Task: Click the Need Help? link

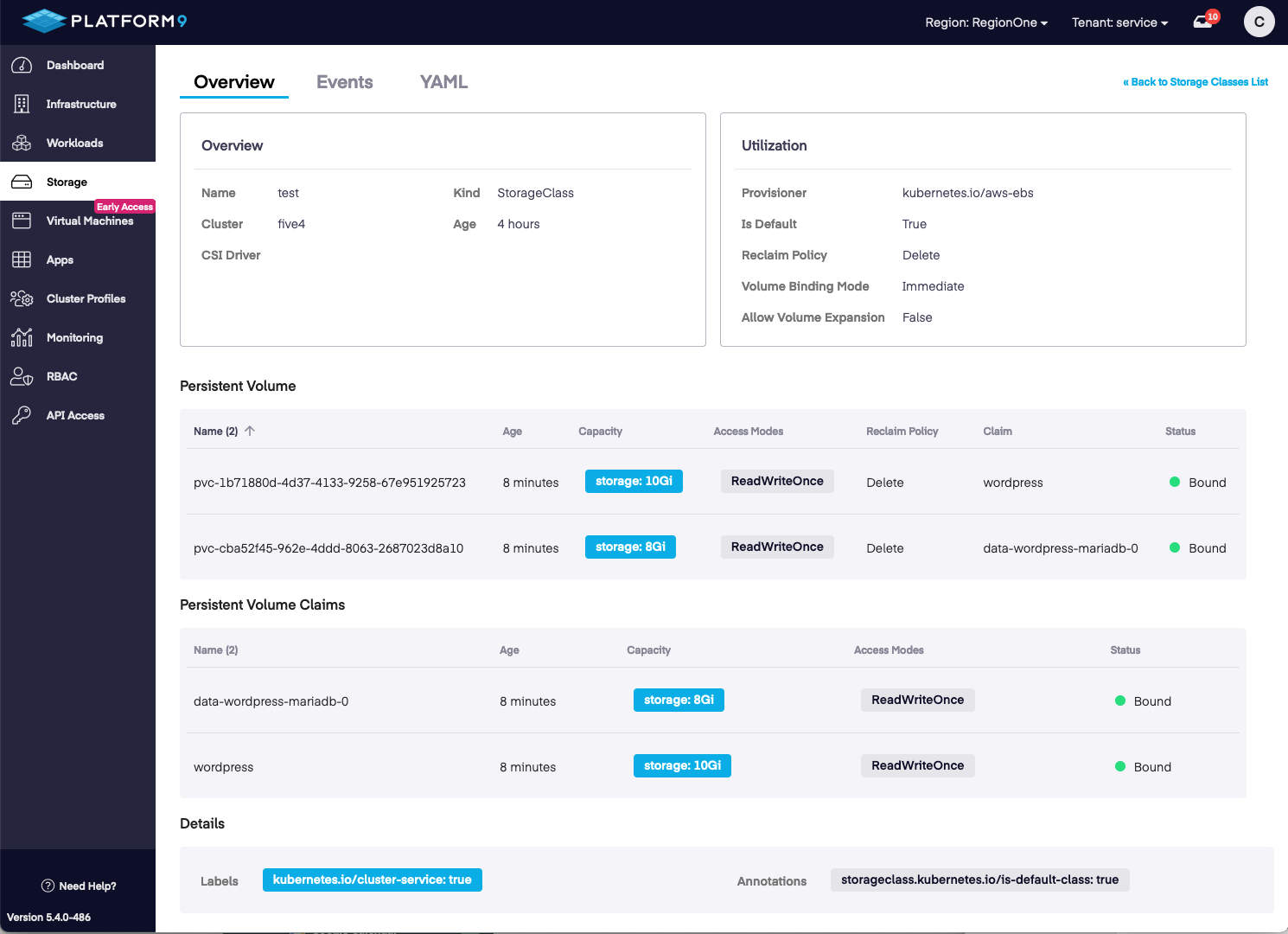Action: coord(79,886)
